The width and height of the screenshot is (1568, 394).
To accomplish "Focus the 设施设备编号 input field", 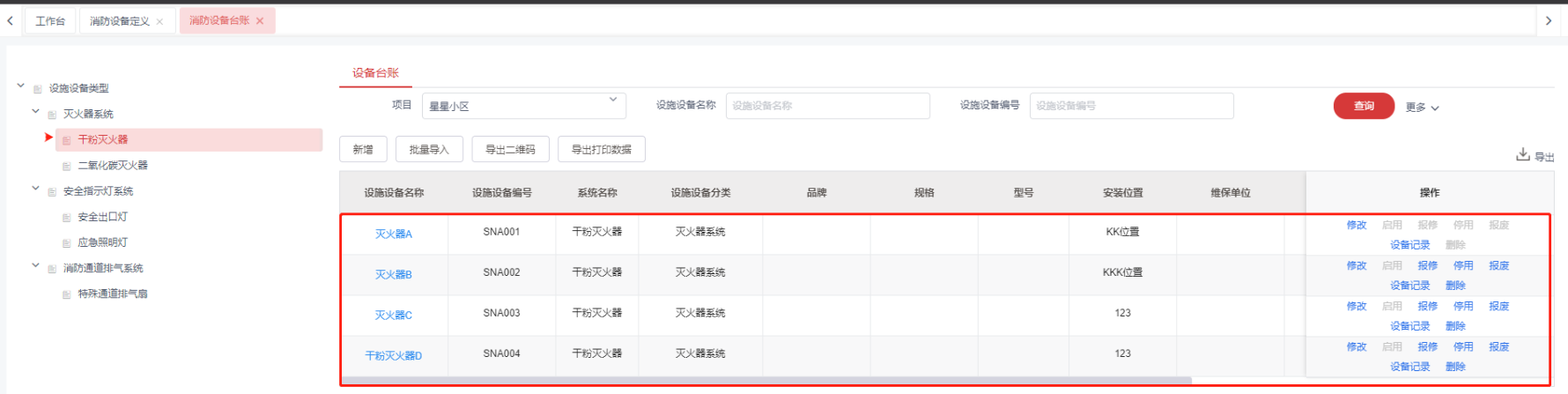I will 1132,106.
